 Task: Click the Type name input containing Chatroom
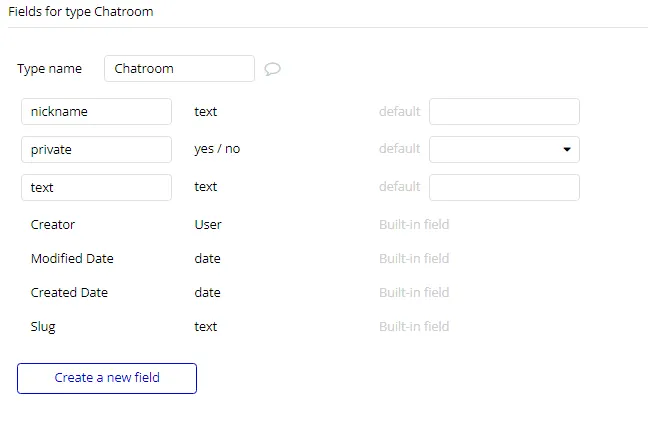tap(179, 69)
